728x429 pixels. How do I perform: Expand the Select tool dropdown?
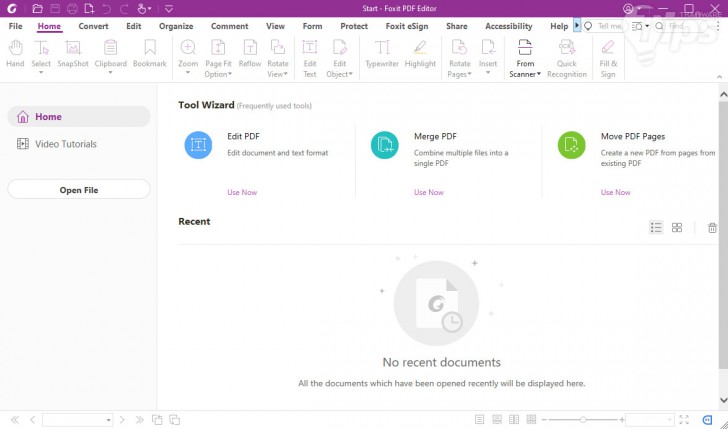coord(41,72)
